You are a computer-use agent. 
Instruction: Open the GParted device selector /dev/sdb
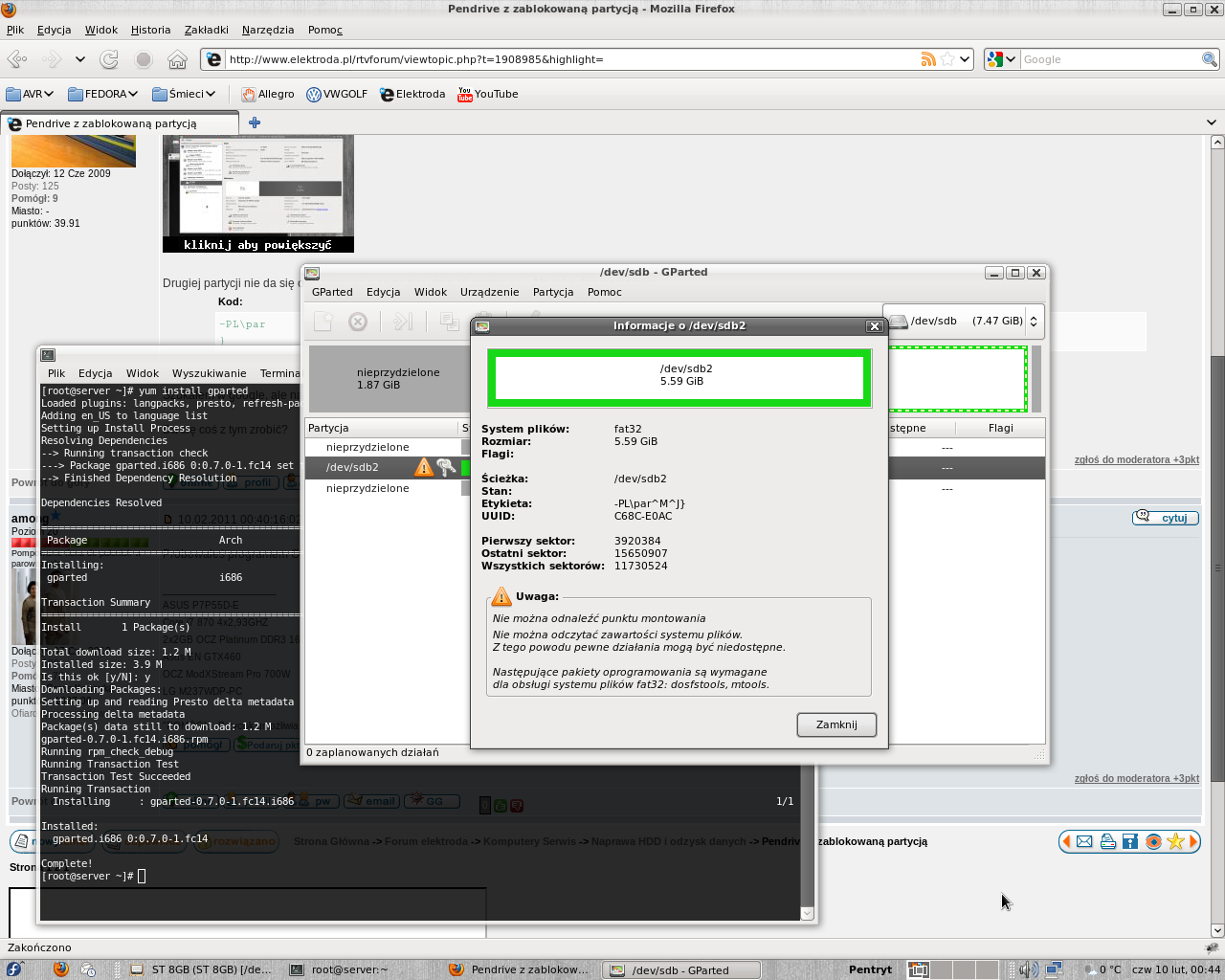[x=964, y=322]
